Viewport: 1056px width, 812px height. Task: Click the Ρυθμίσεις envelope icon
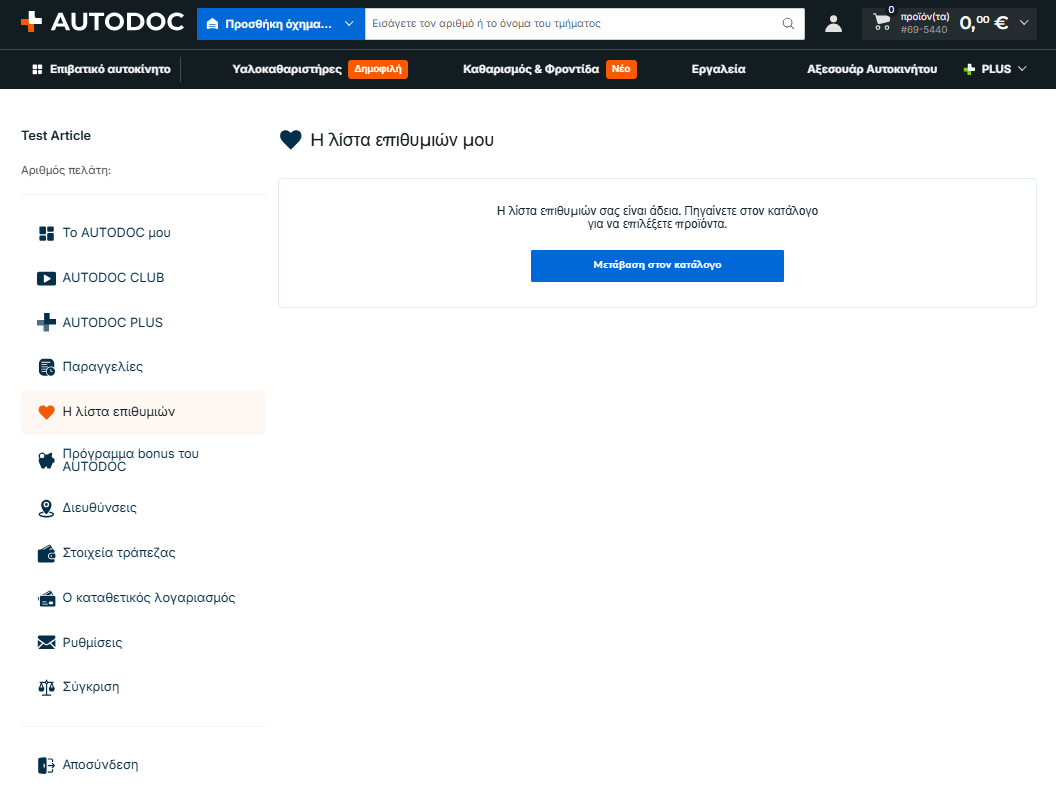click(46, 642)
